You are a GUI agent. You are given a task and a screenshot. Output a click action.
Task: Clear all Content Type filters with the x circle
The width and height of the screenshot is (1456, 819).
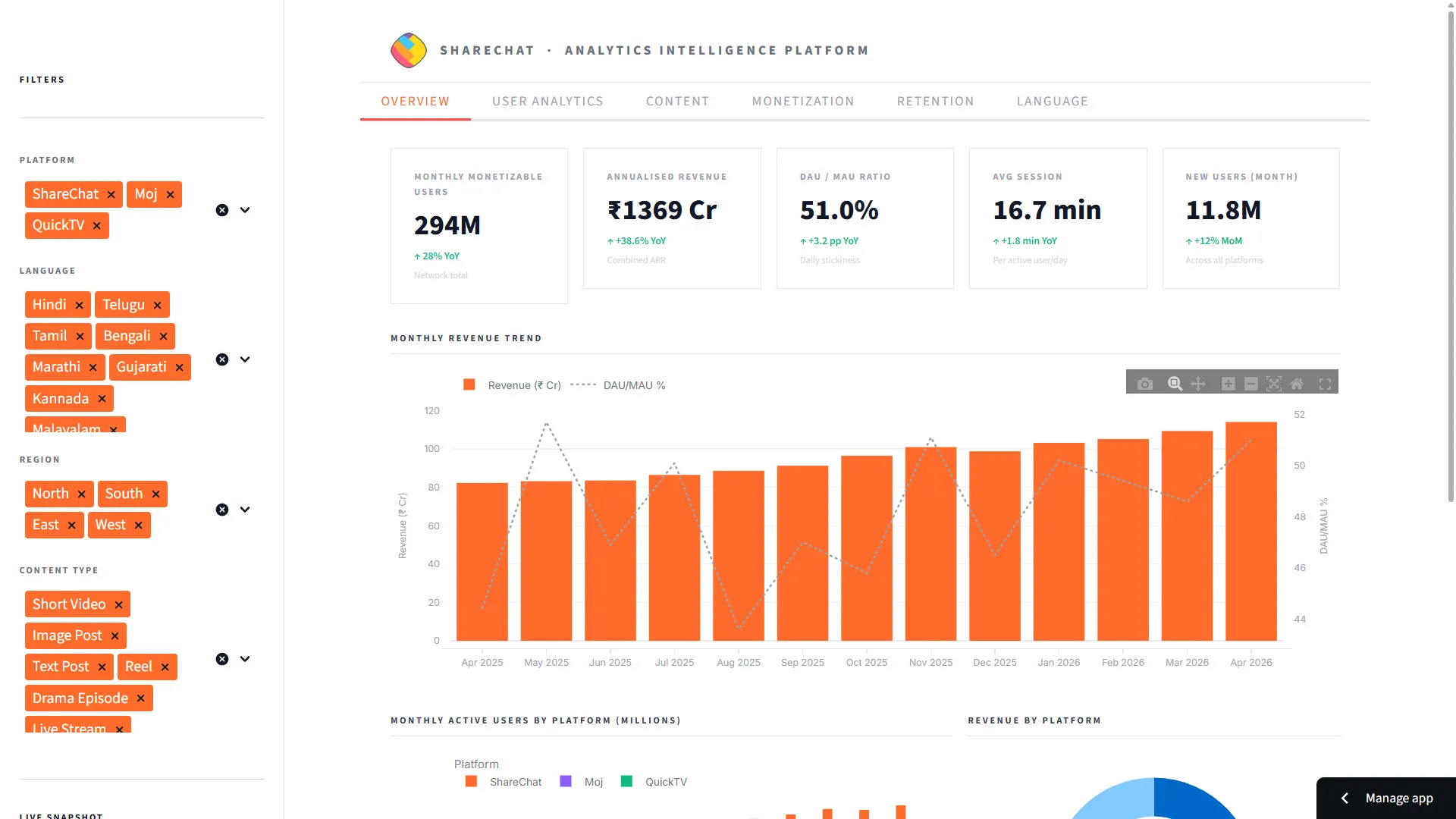pyautogui.click(x=221, y=659)
